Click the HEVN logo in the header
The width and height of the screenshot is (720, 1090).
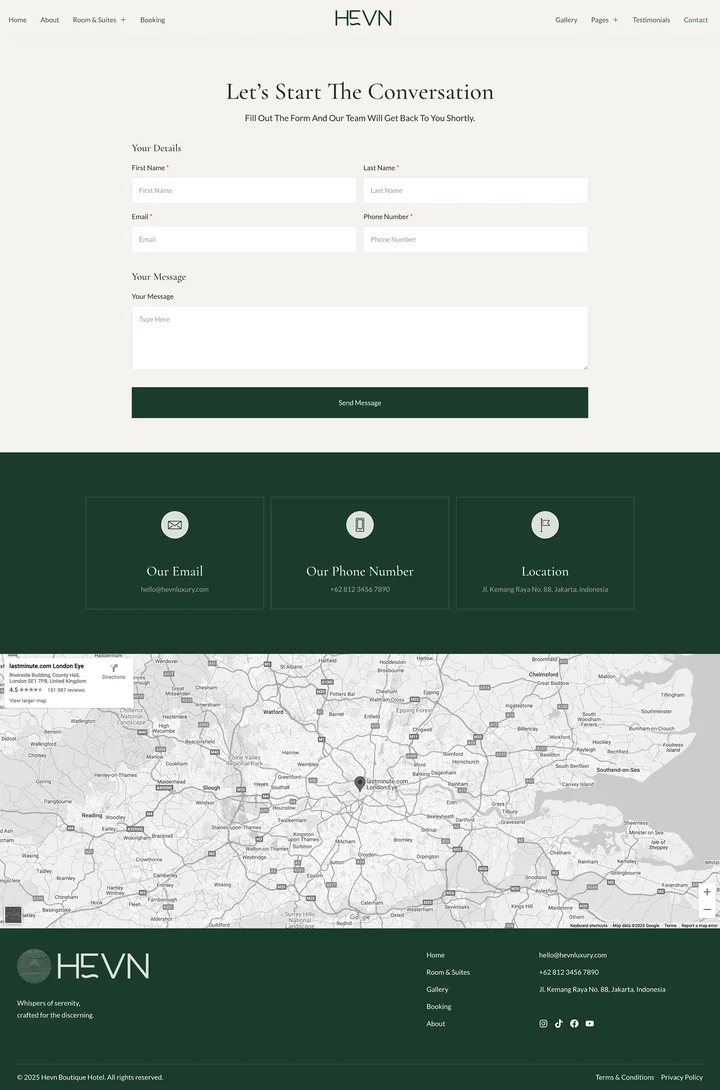click(x=363, y=18)
